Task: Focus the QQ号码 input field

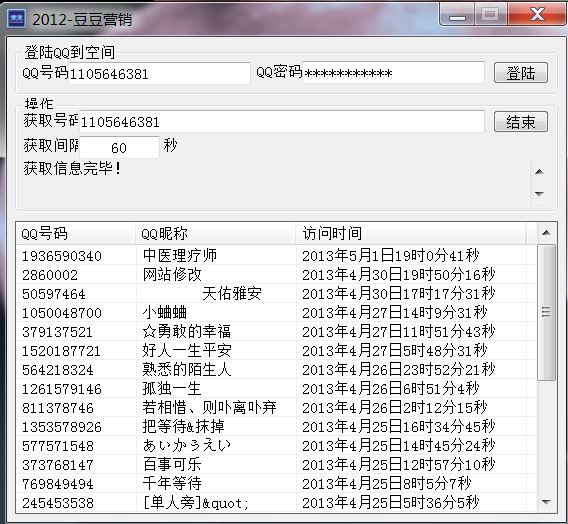Action: 159,74
